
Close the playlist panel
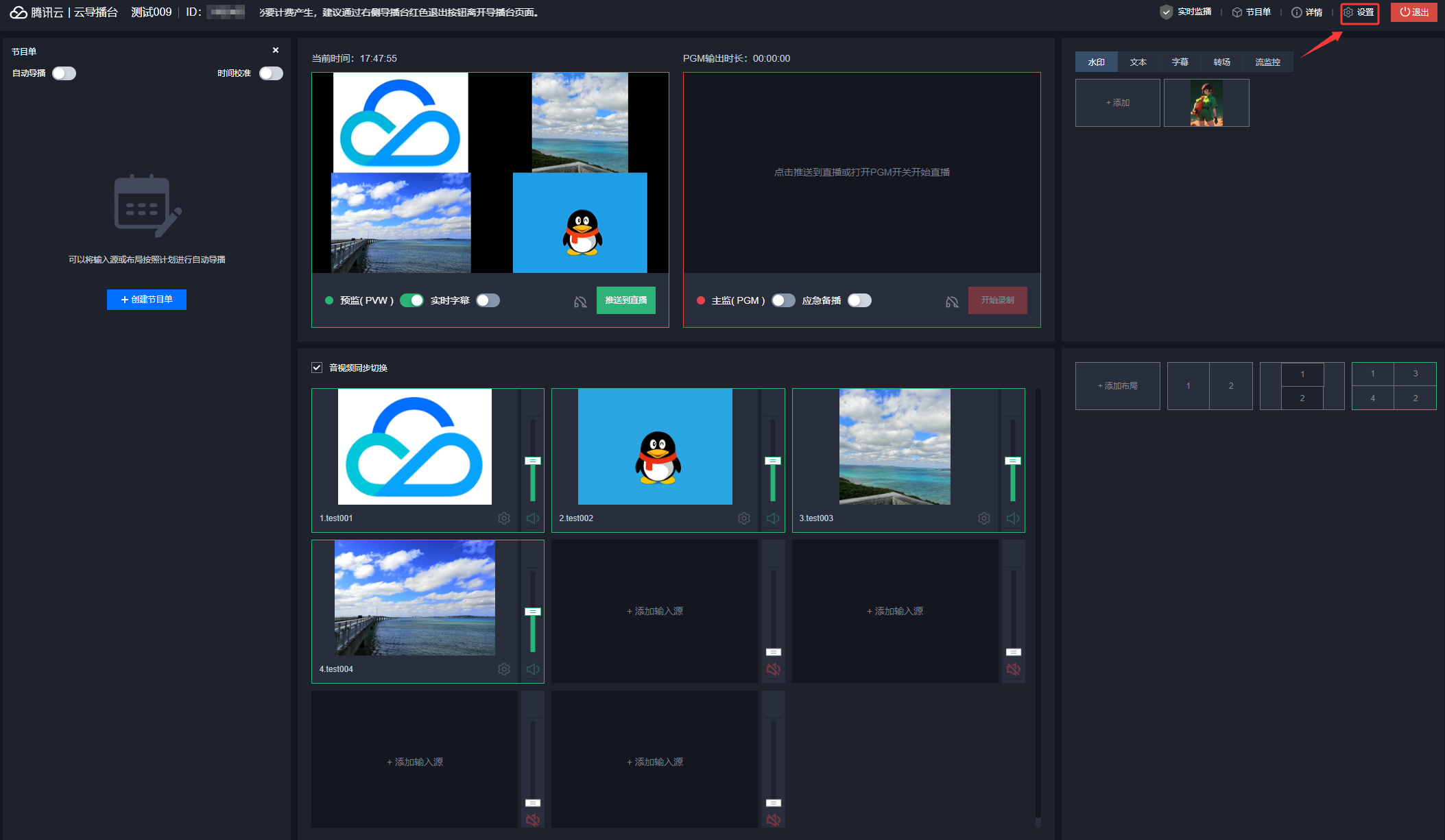click(276, 51)
